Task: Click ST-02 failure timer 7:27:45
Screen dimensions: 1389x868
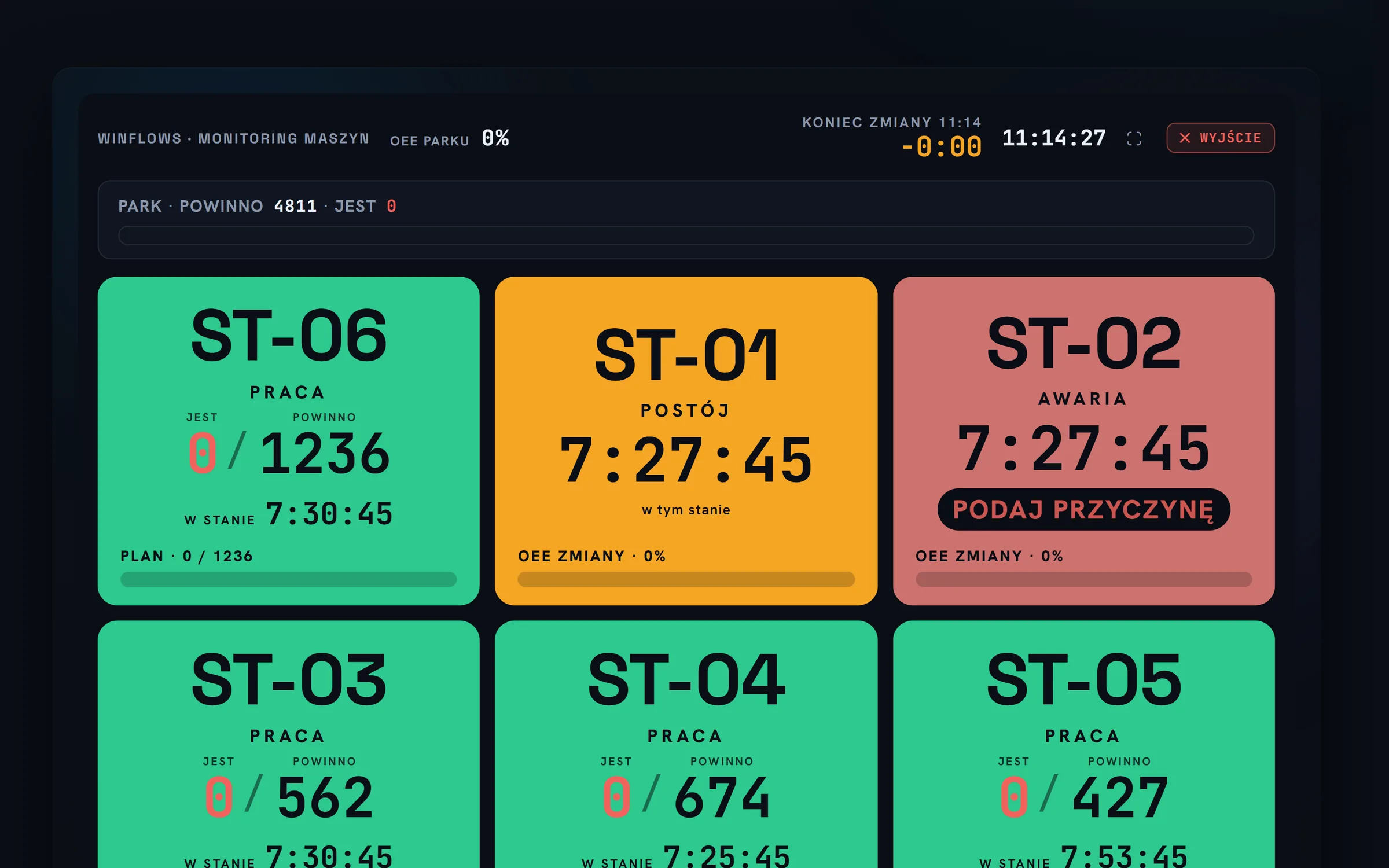Action: point(1083,448)
